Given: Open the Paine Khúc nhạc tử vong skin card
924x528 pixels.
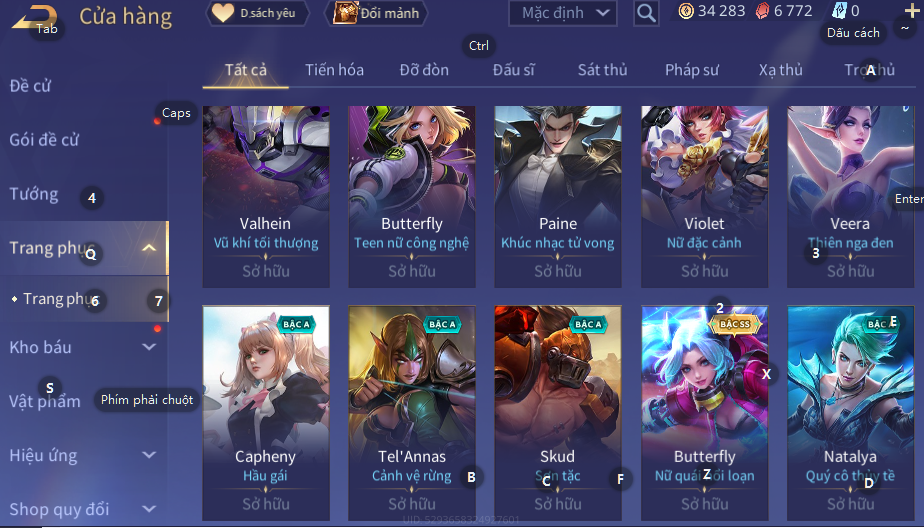Looking at the screenshot, I should click(557, 197).
